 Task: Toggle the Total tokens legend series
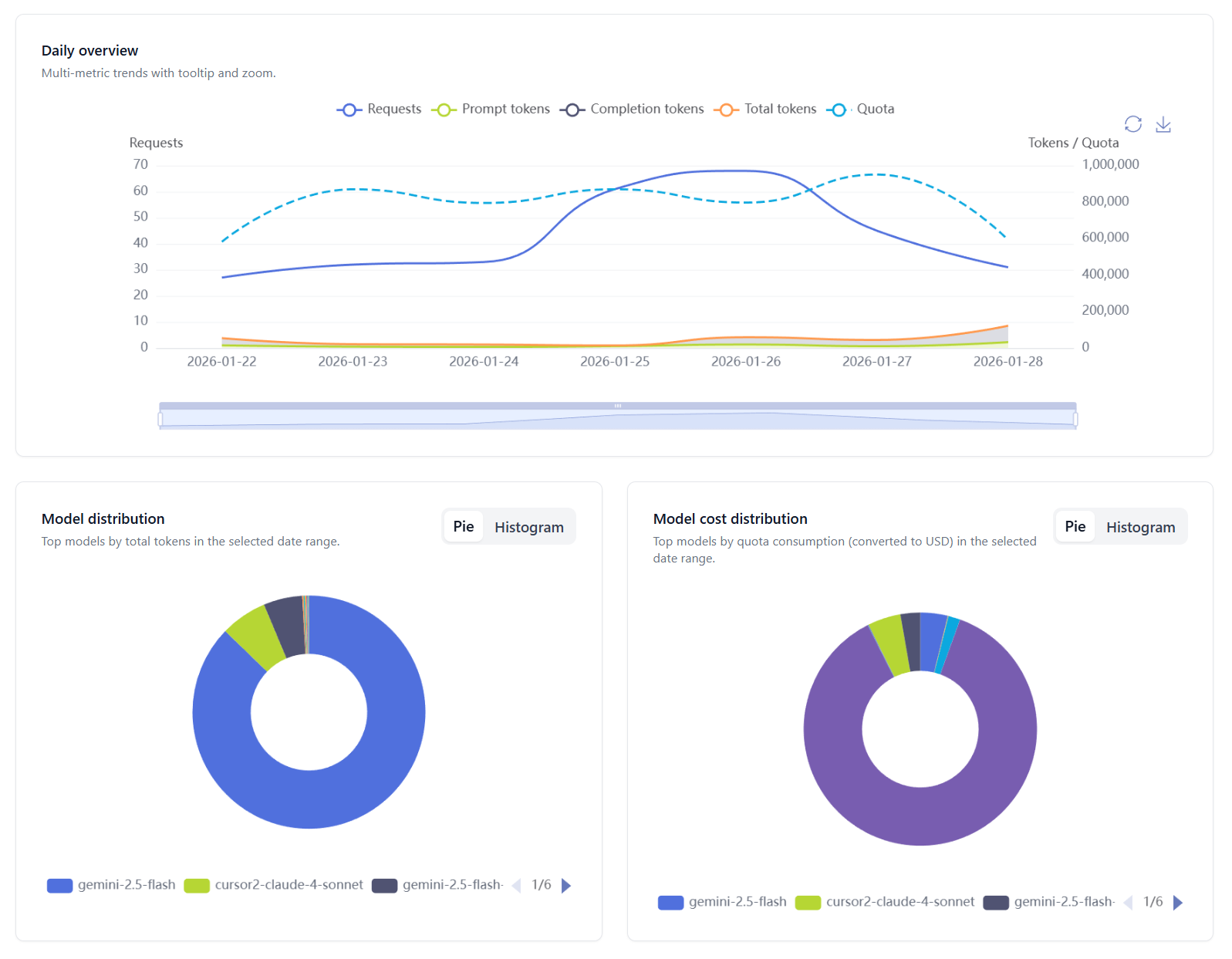point(765,110)
